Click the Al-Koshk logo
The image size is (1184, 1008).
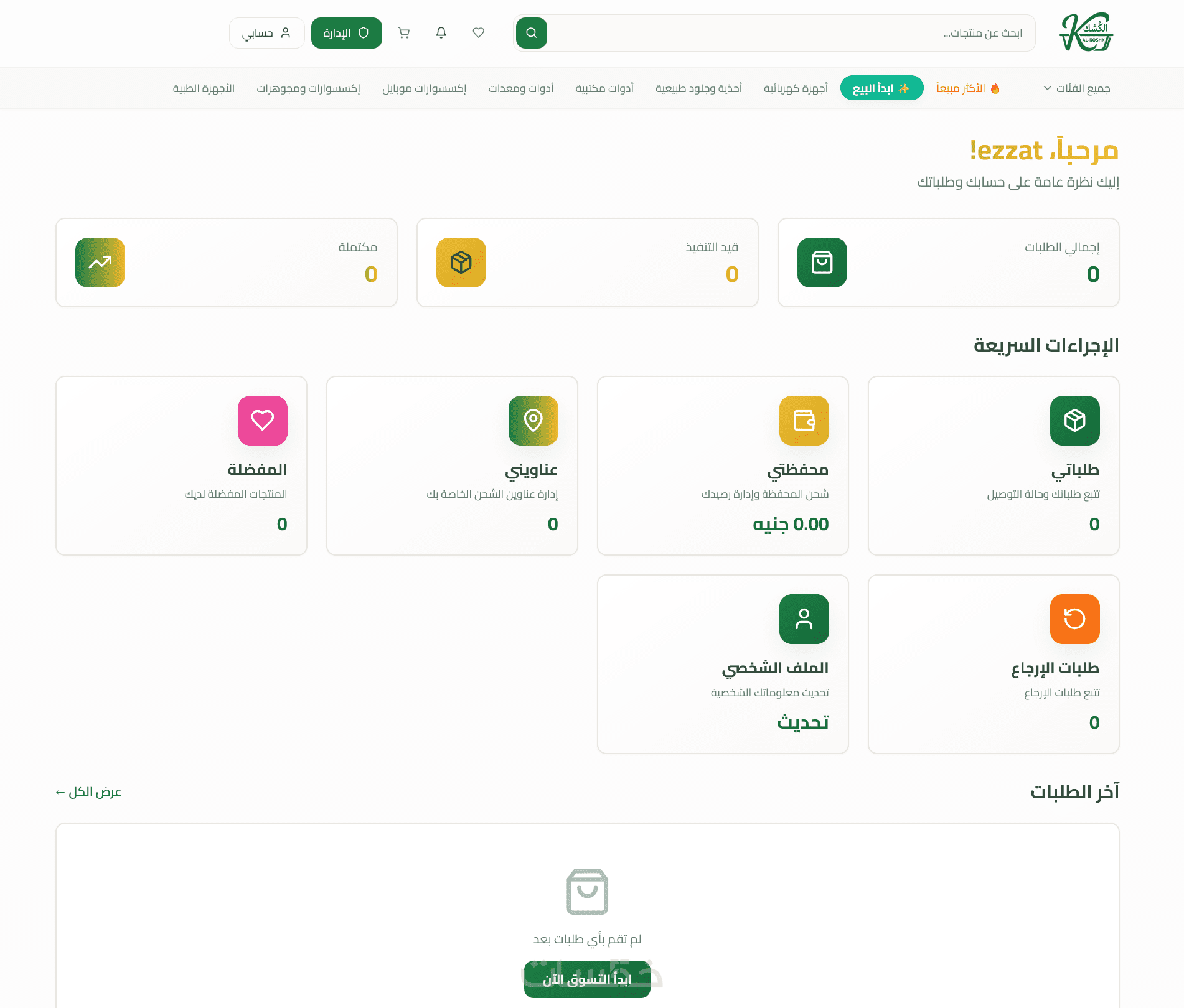(1086, 32)
